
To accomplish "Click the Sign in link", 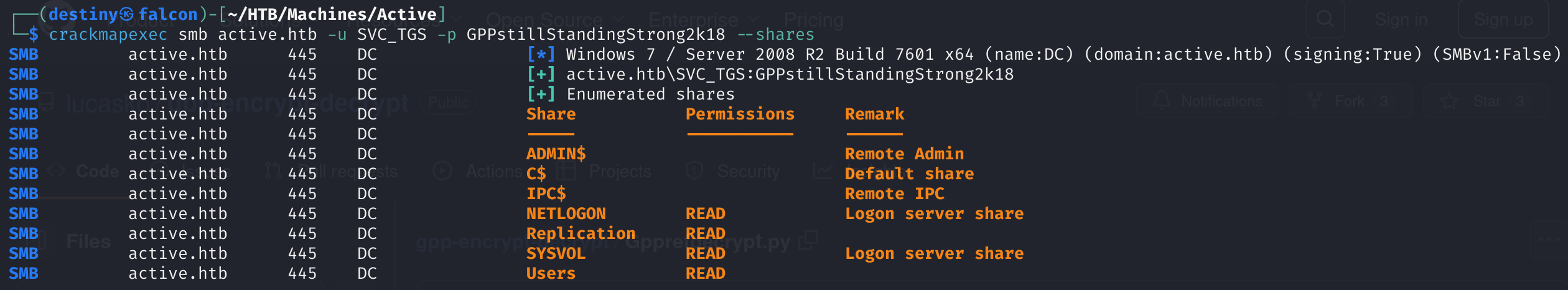I will (x=1401, y=20).
